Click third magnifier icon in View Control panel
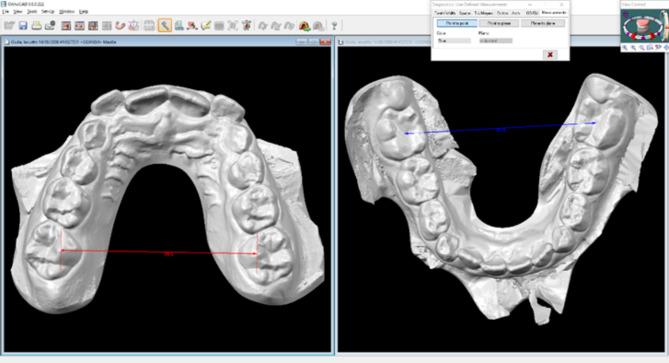The width and height of the screenshot is (669, 363). pyautogui.click(x=641, y=48)
